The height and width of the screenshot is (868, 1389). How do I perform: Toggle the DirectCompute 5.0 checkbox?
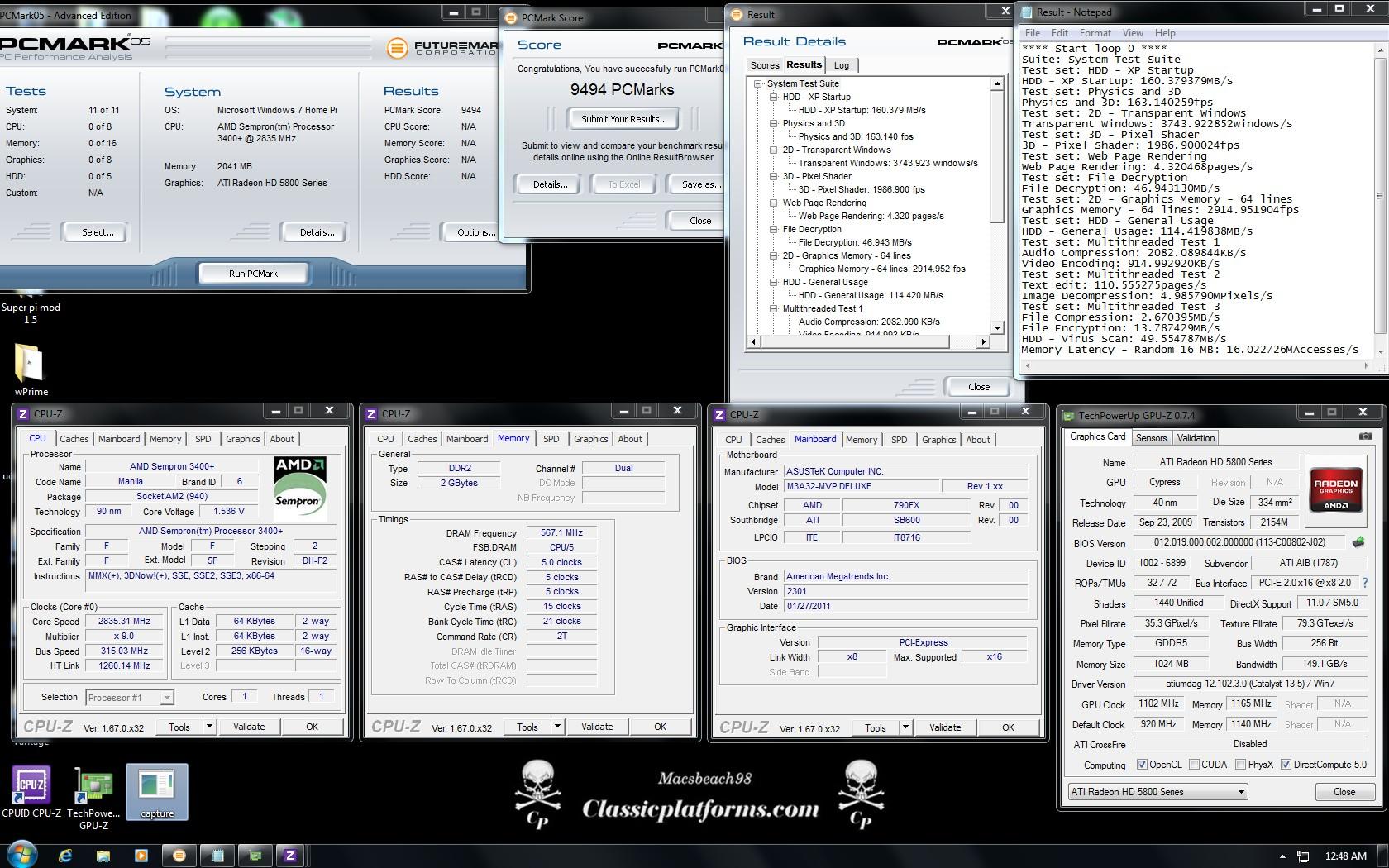pyautogui.click(x=1286, y=765)
